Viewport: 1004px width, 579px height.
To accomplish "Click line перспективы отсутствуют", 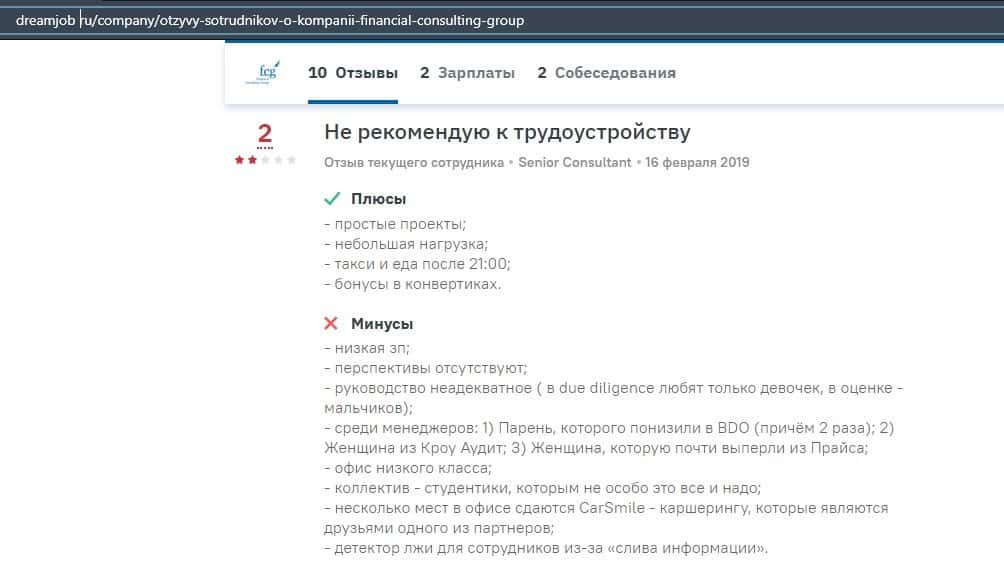I will tap(426, 368).
